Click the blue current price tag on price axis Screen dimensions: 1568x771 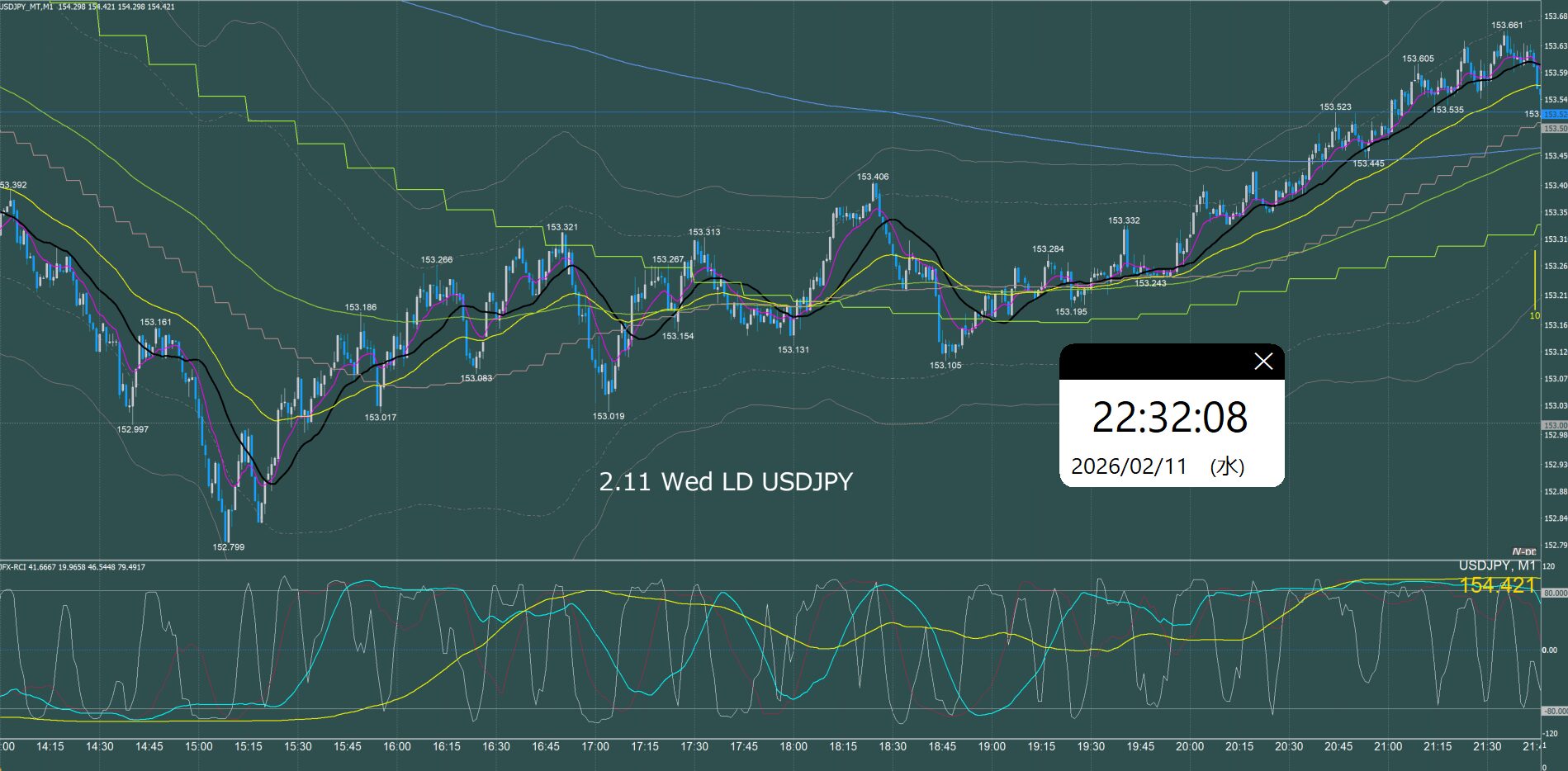point(1554,114)
